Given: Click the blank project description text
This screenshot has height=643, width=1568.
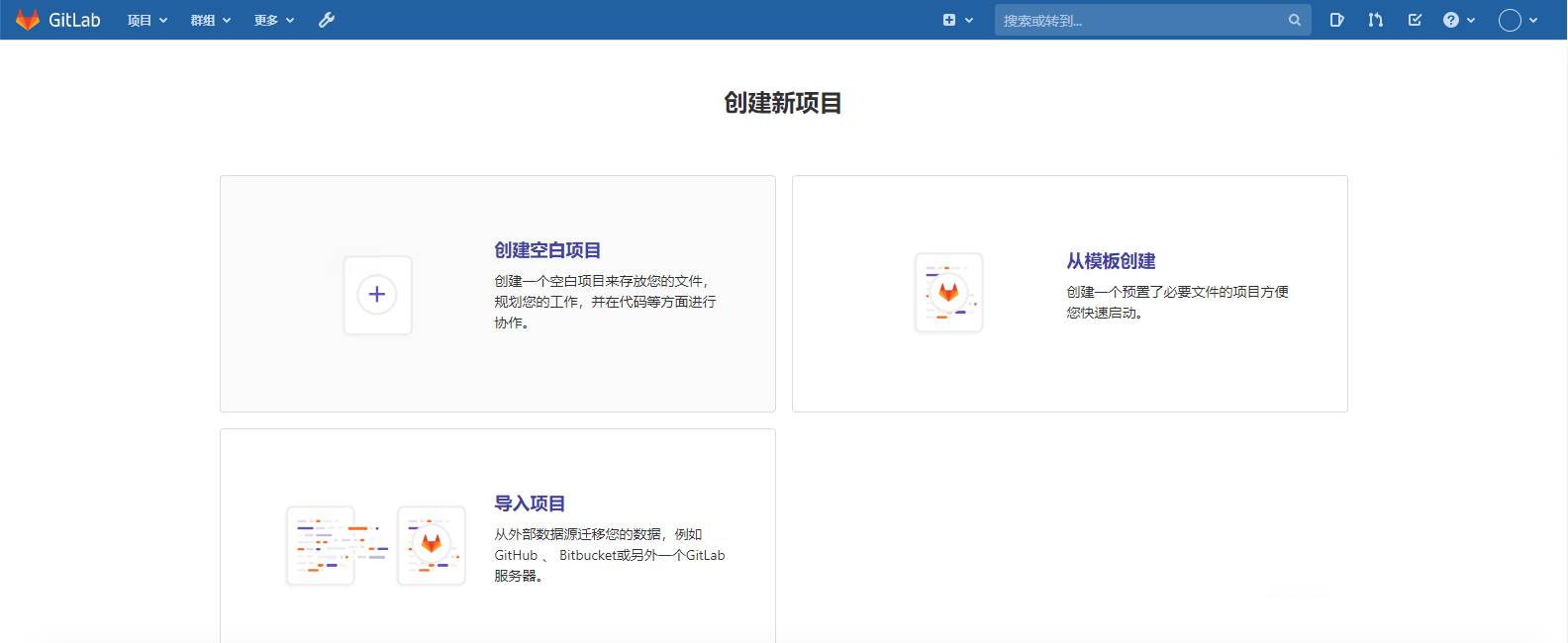Looking at the screenshot, I should tap(605, 302).
